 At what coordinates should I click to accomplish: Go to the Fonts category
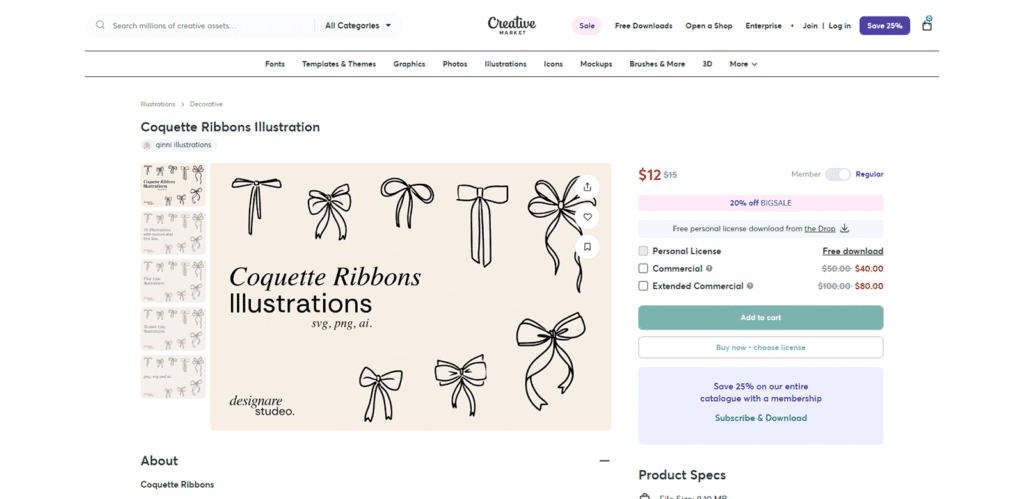pos(275,64)
